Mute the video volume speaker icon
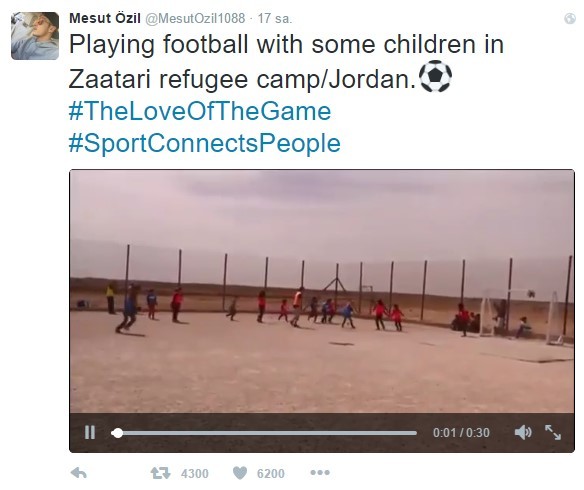584x490 pixels. coord(523,432)
